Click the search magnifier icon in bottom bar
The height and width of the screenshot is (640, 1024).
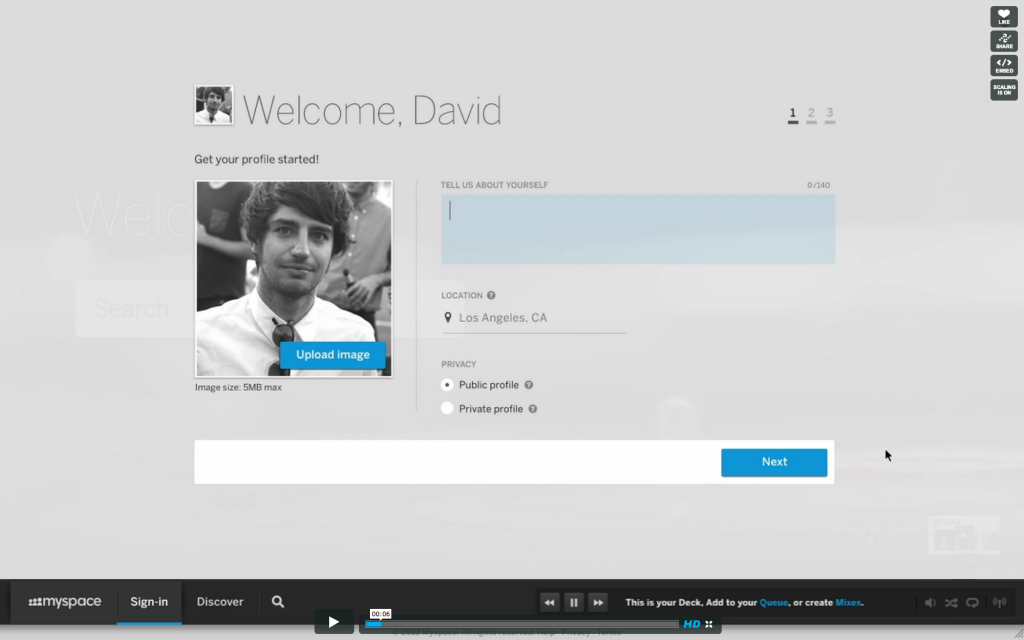[x=278, y=601]
